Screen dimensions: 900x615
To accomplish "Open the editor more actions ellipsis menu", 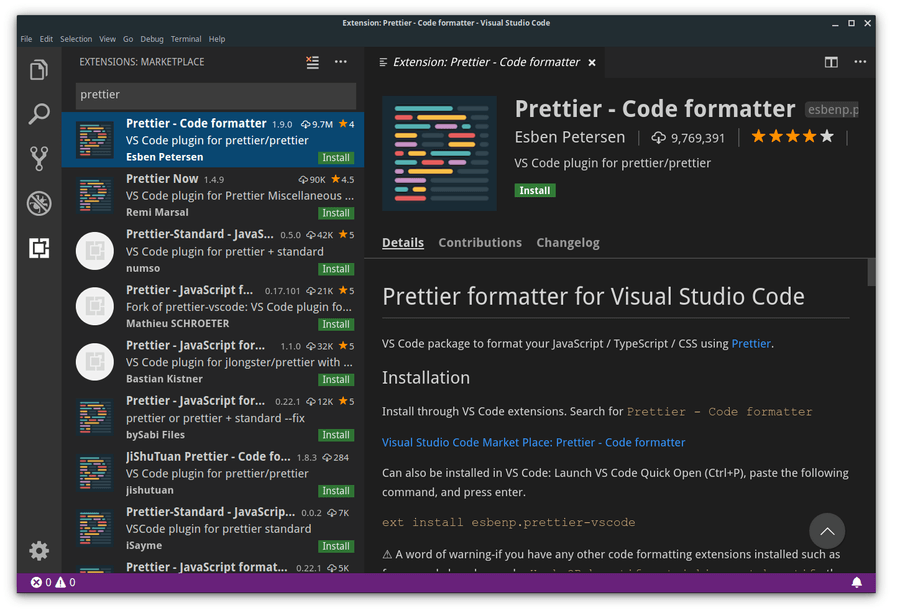I will tap(860, 62).
